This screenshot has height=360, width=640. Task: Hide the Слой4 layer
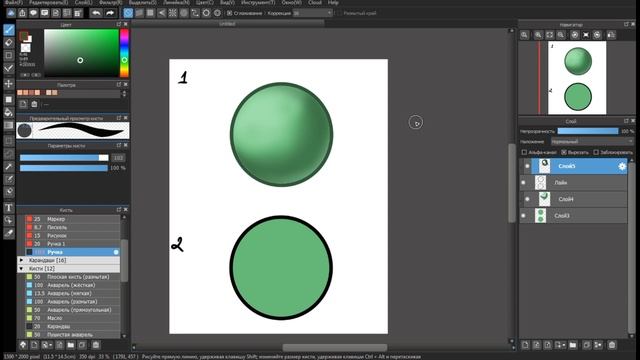pos(527,199)
